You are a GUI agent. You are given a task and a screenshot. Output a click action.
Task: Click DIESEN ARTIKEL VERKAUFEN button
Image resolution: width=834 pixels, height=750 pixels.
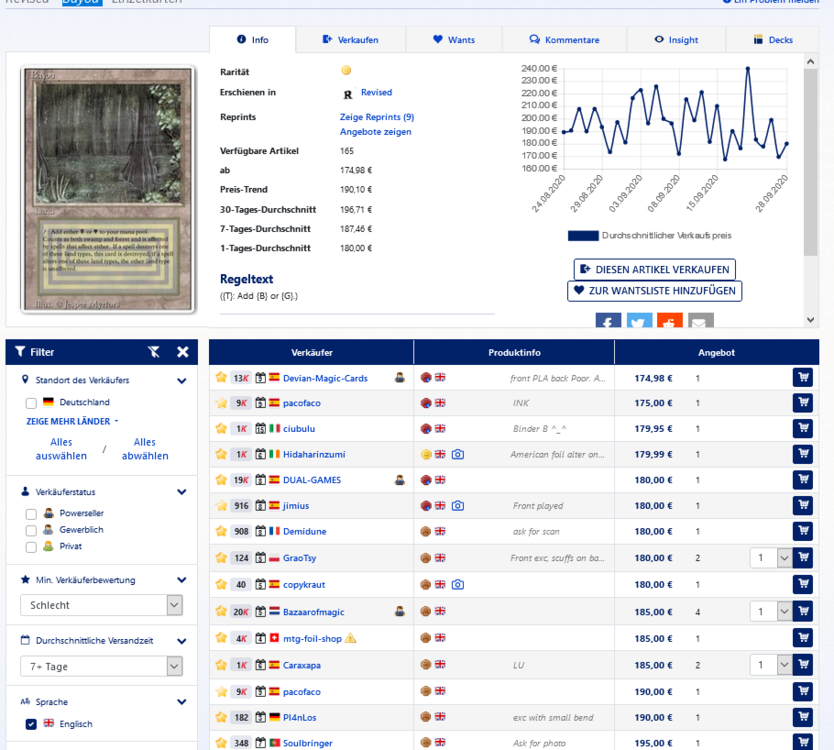pyautogui.click(x=655, y=270)
